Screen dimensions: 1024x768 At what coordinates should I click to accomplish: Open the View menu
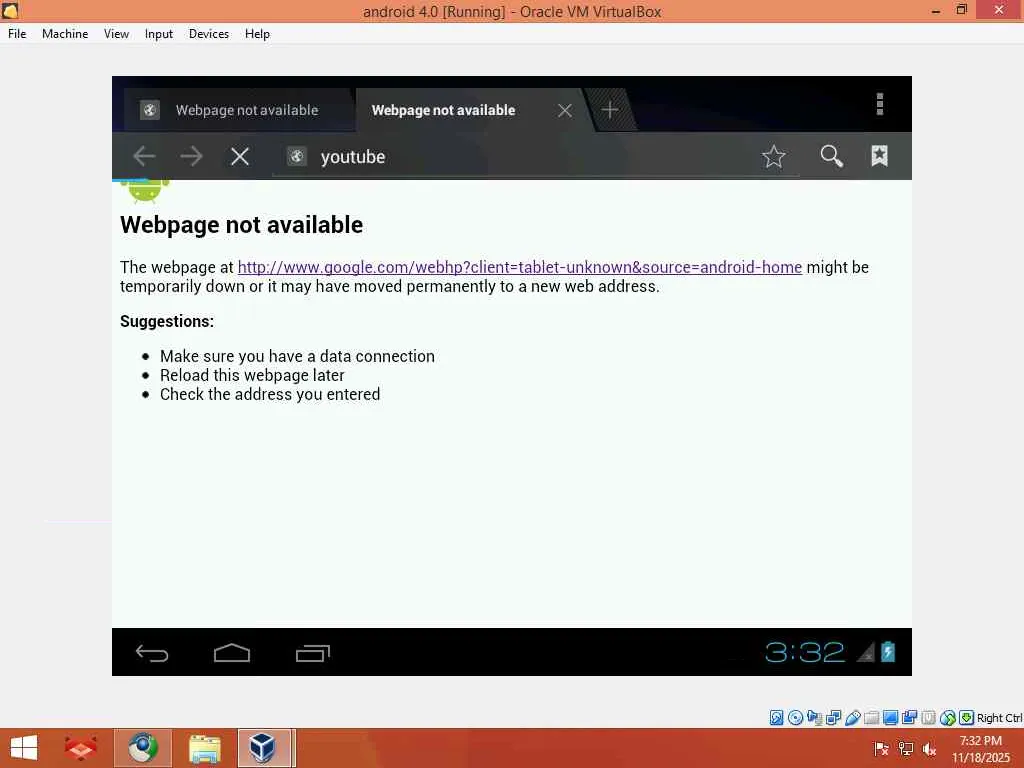click(116, 34)
